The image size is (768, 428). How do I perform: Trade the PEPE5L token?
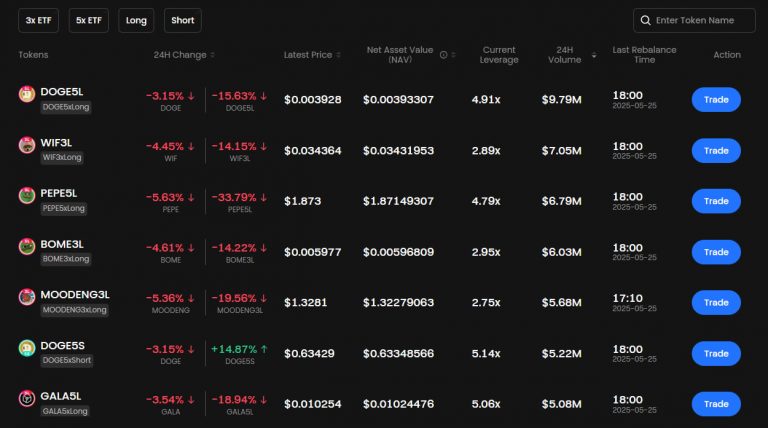coord(716,201)
